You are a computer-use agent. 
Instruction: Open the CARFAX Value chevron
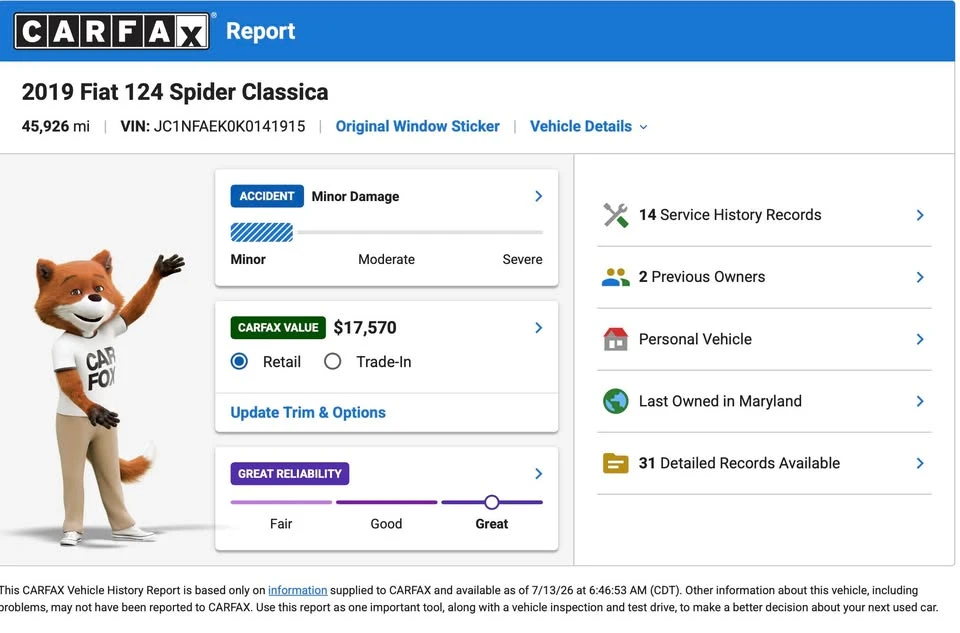click(x=539, y=328)
